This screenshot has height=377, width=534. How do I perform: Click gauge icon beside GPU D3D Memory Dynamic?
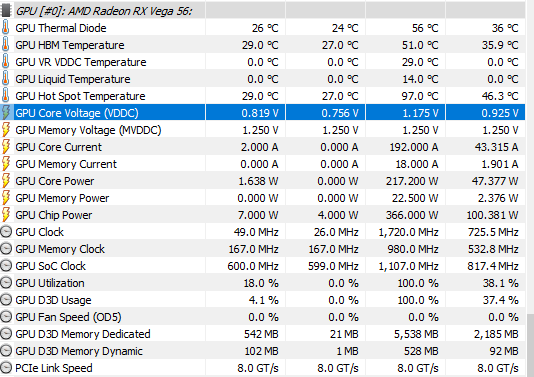tap(6, 351)
